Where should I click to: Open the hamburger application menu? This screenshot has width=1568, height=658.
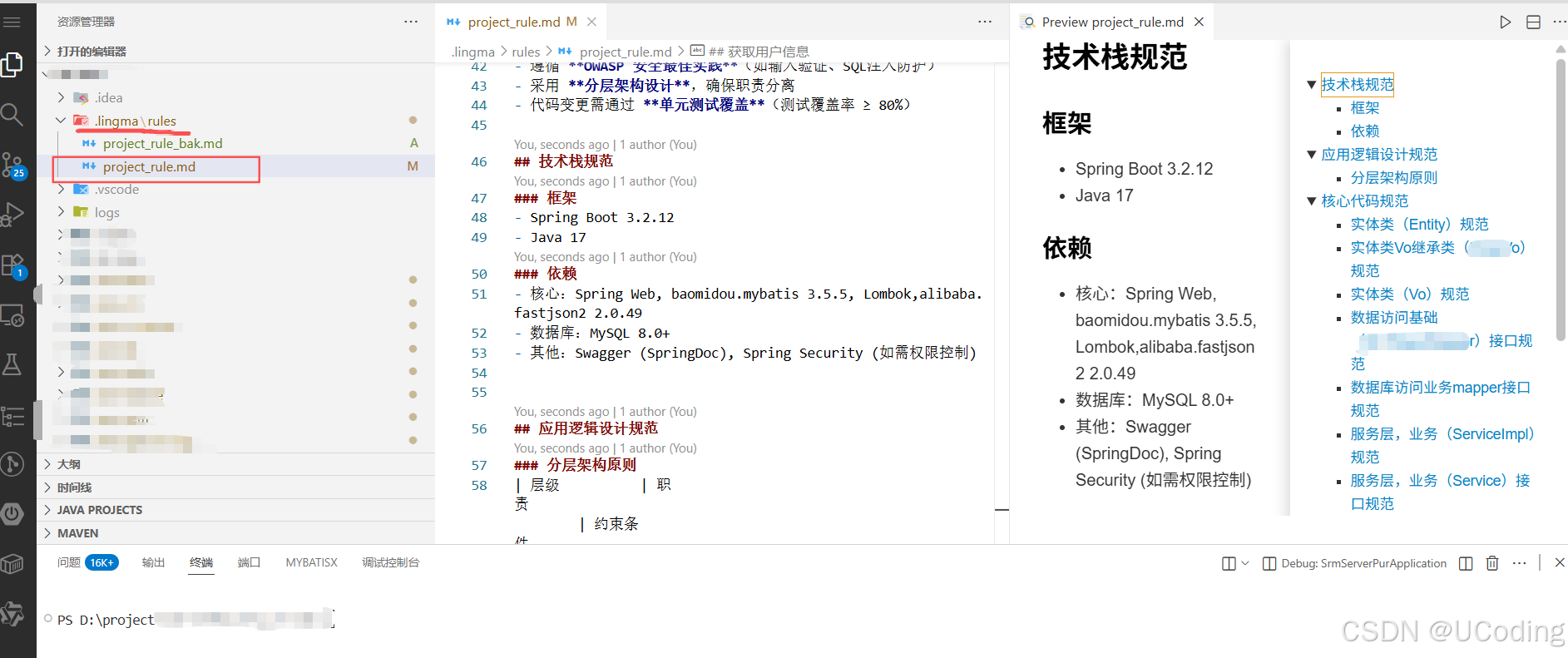point(12,22)
